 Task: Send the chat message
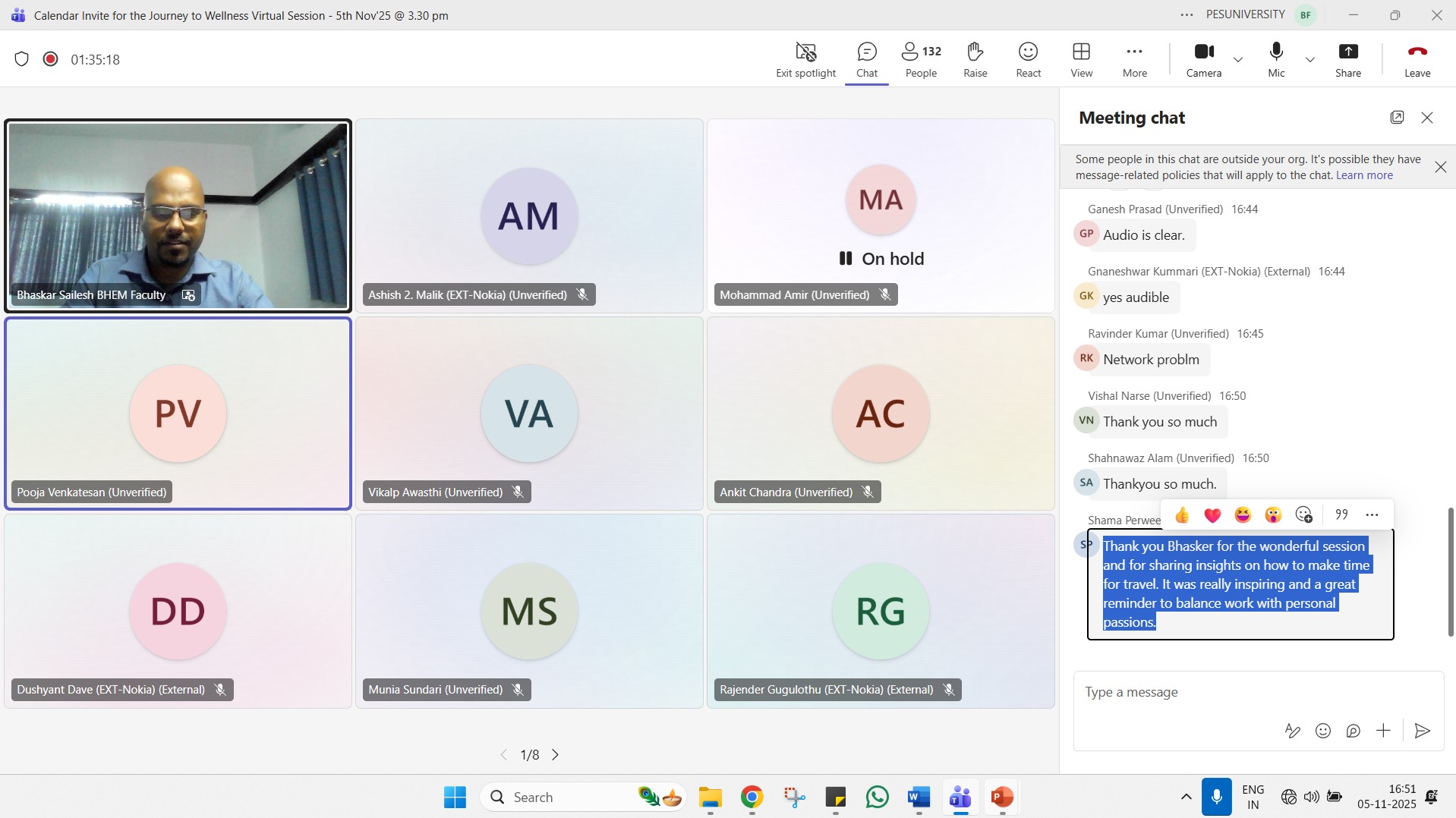[1422, 731]
